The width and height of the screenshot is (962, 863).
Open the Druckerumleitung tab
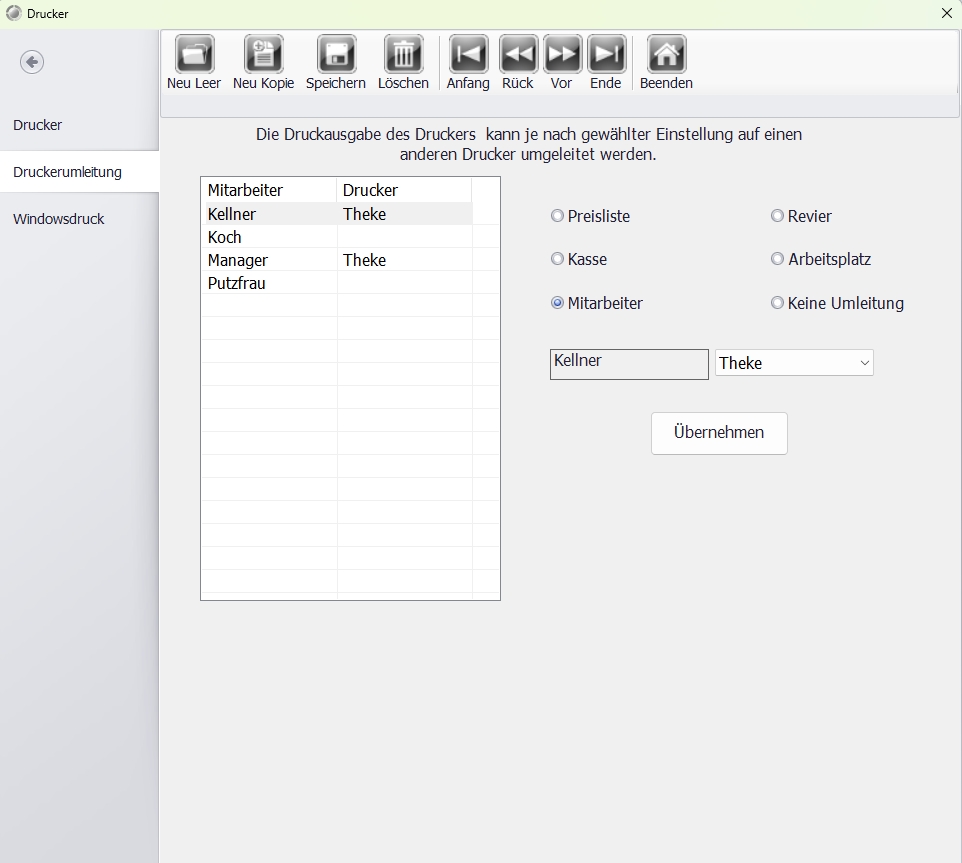tap(79, 172)
